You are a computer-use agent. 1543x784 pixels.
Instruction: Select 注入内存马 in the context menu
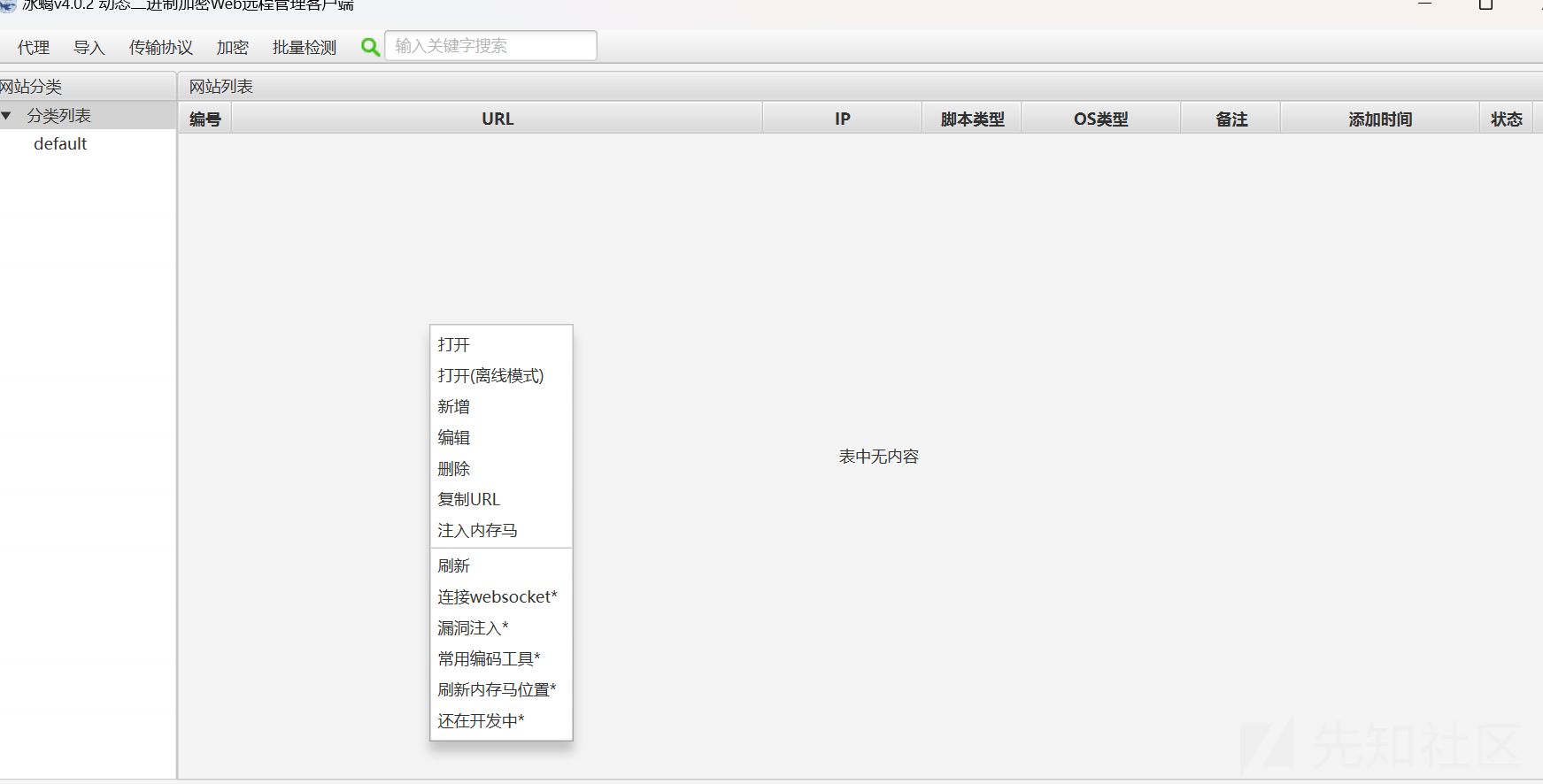click(x=501, y=530)
